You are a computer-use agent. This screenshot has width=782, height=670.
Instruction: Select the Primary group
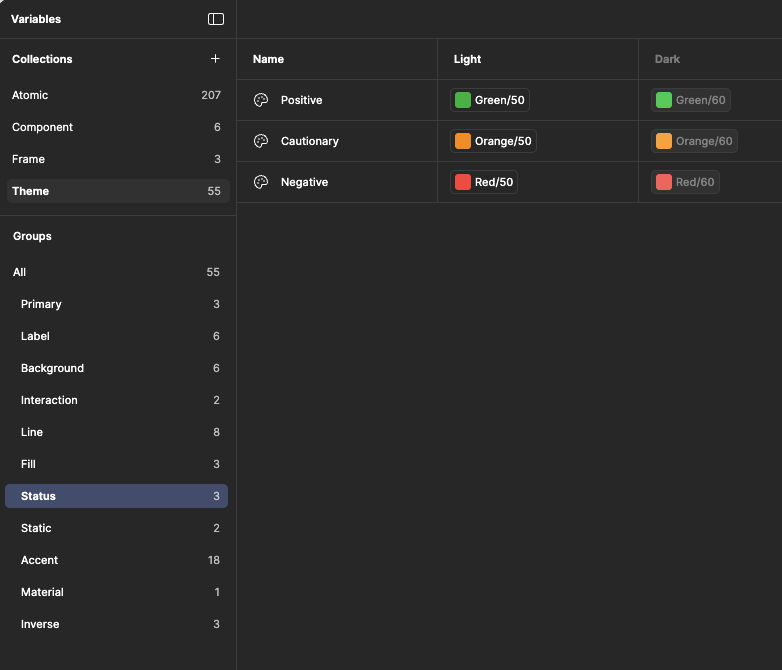tap(41, 304)
